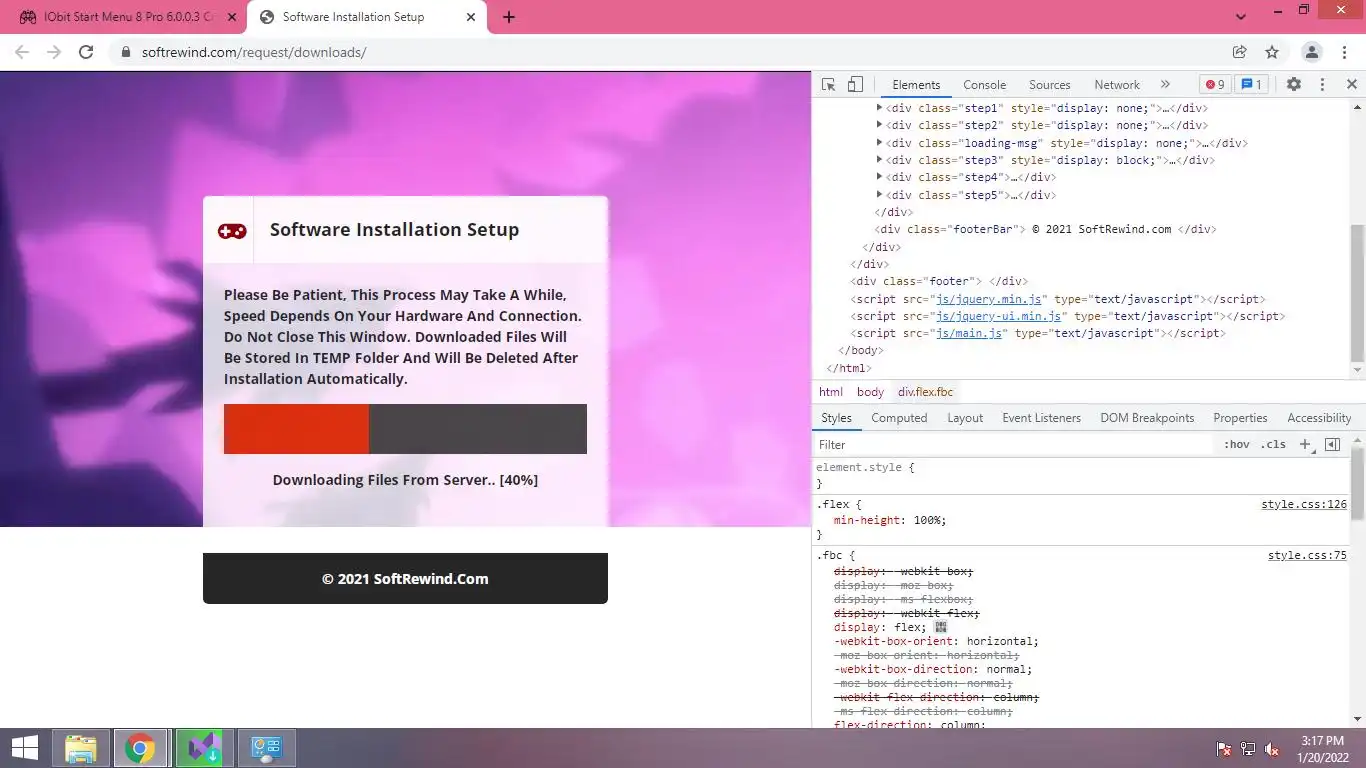
Task: Expand the step3 div node
Action: tap(880, 160)
